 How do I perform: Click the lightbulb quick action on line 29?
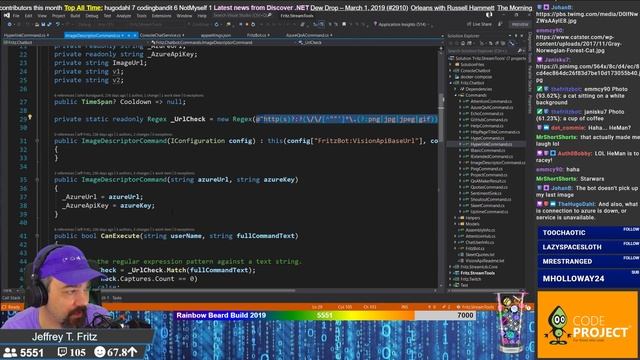[30, 118]
